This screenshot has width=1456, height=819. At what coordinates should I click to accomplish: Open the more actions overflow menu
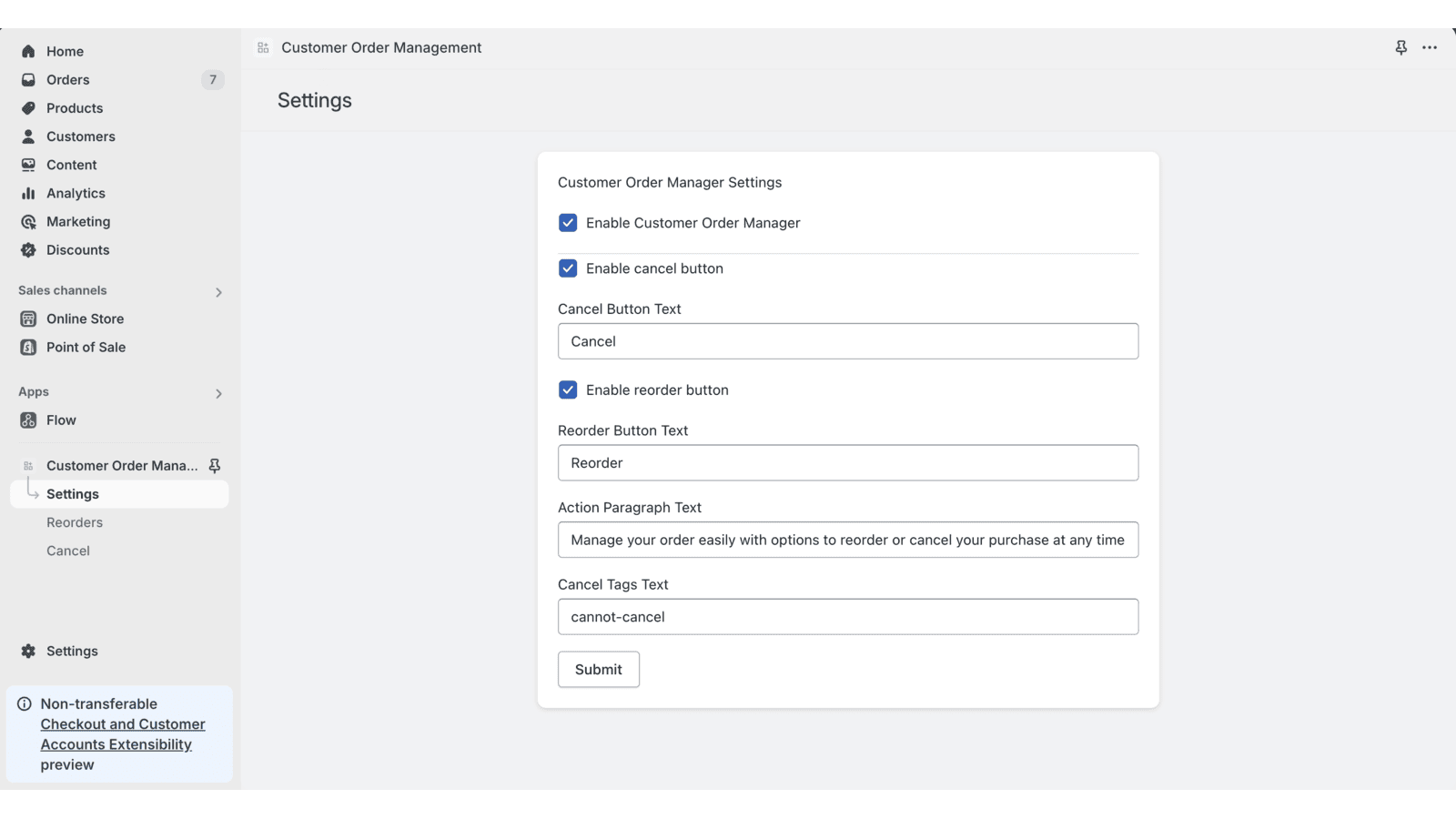pos(1429,47)
